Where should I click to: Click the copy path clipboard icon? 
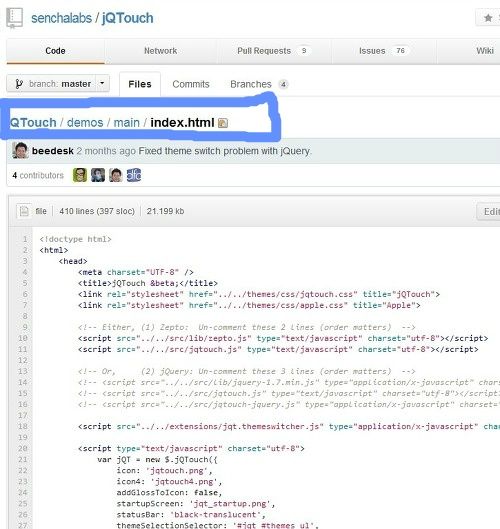click(223, 123)
